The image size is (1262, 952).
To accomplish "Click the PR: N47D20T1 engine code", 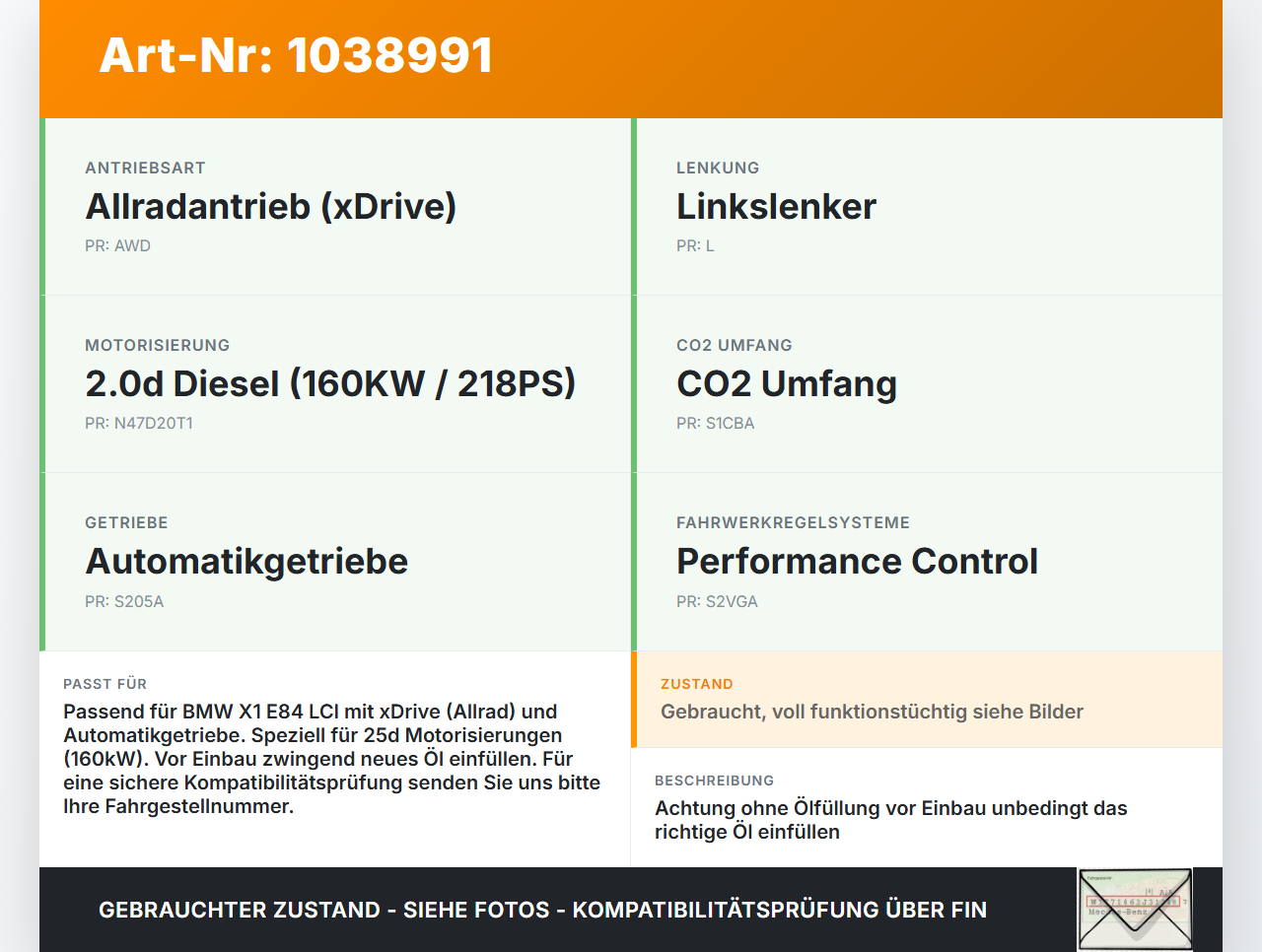I will coord(139,423).
